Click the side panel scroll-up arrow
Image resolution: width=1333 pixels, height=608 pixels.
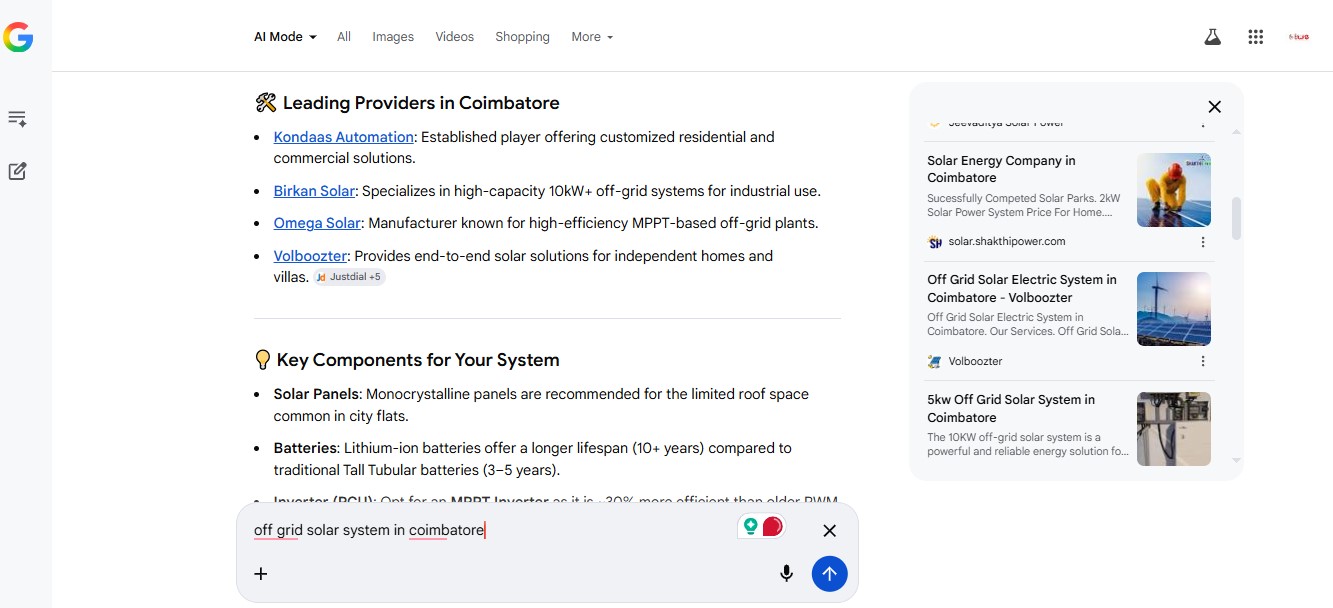(x=1237, y=132)
